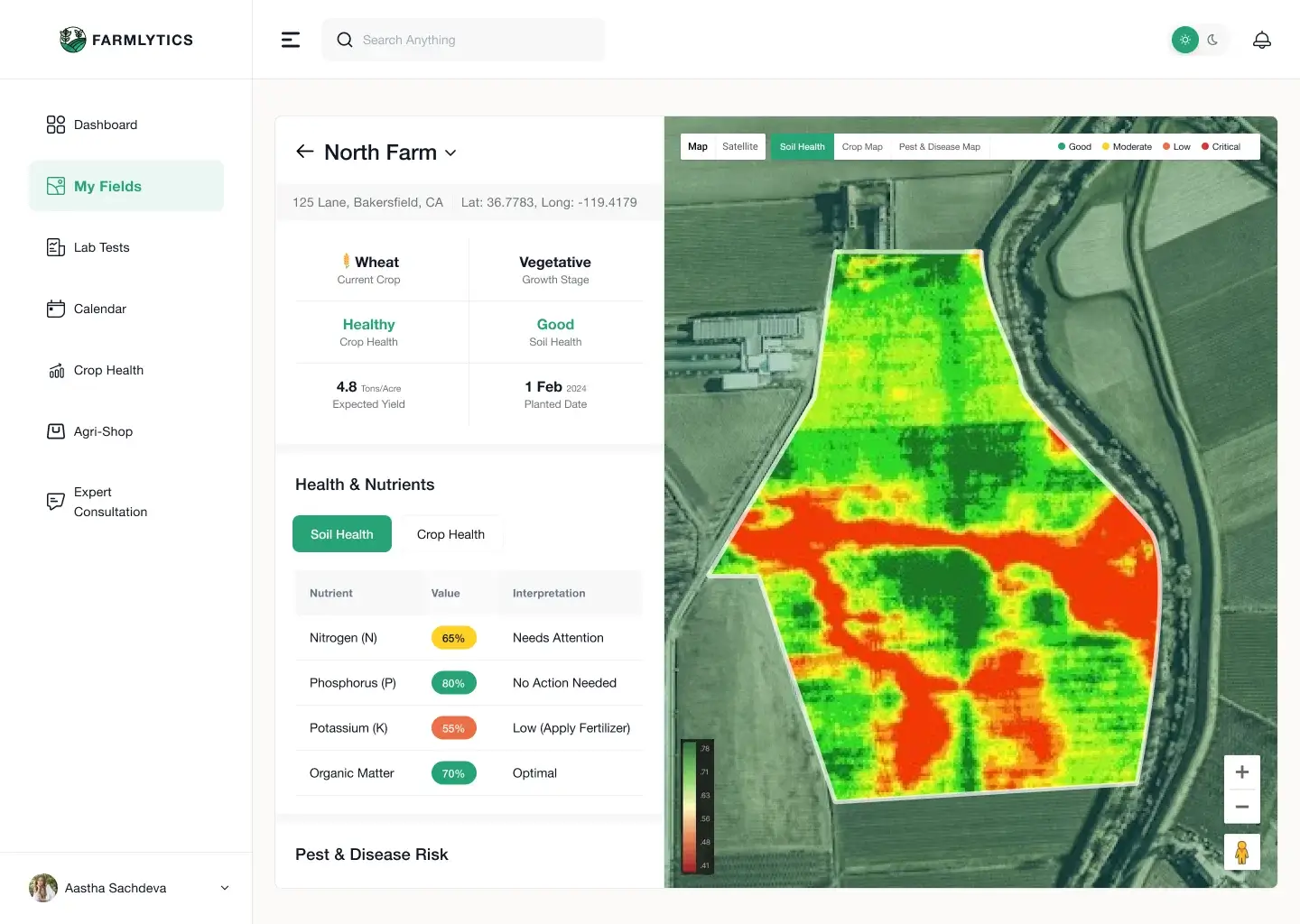The height and width of the screenshot is (924, 1300).
Task: Click the hamburger menu icon
Action: (x=291, y=40)
